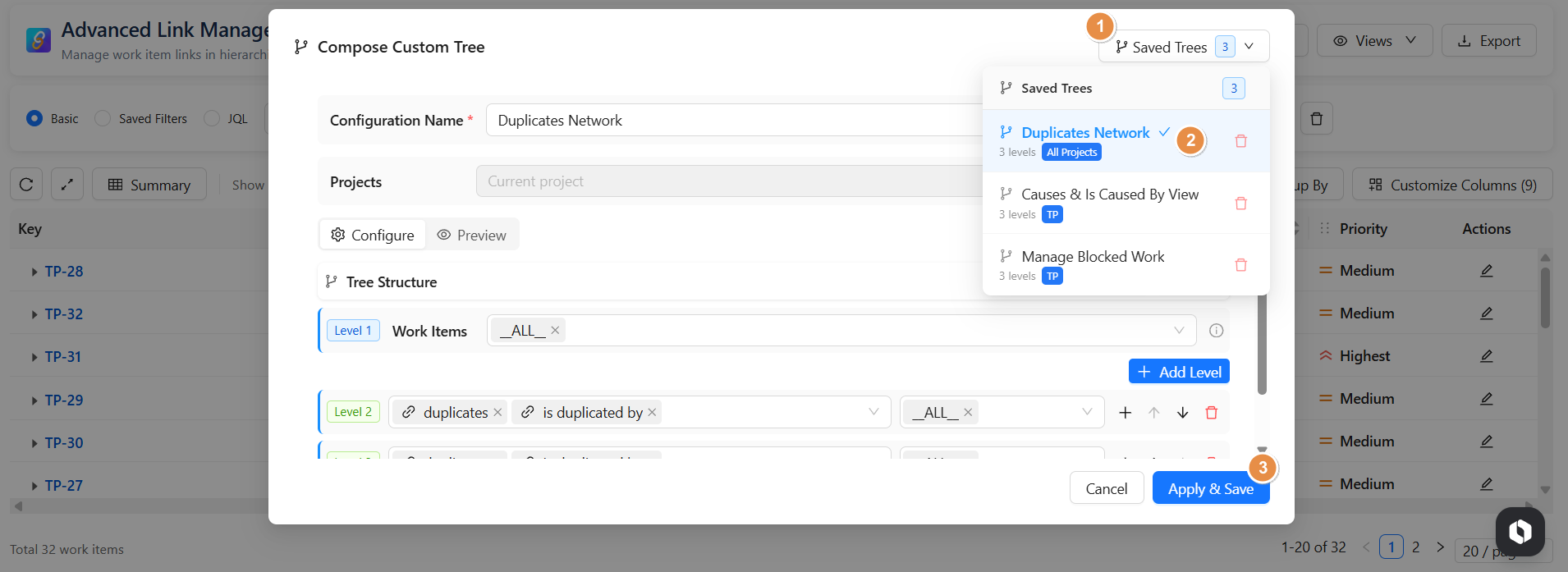
Task: Delete the Duplicates Network saved tree
Action: [1240, 141]
